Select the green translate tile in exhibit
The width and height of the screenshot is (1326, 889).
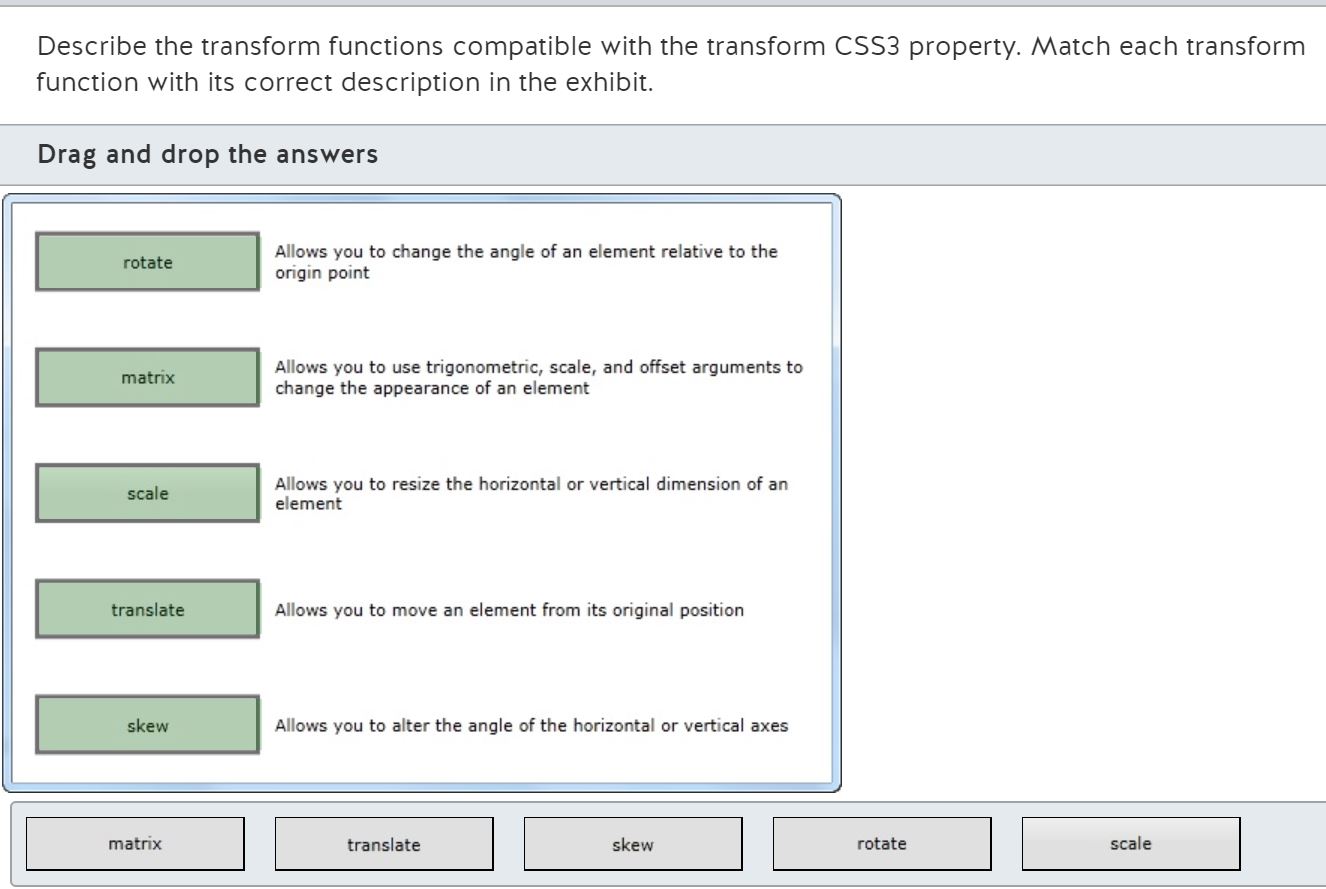pyautogui.click(x=147, y=609)
